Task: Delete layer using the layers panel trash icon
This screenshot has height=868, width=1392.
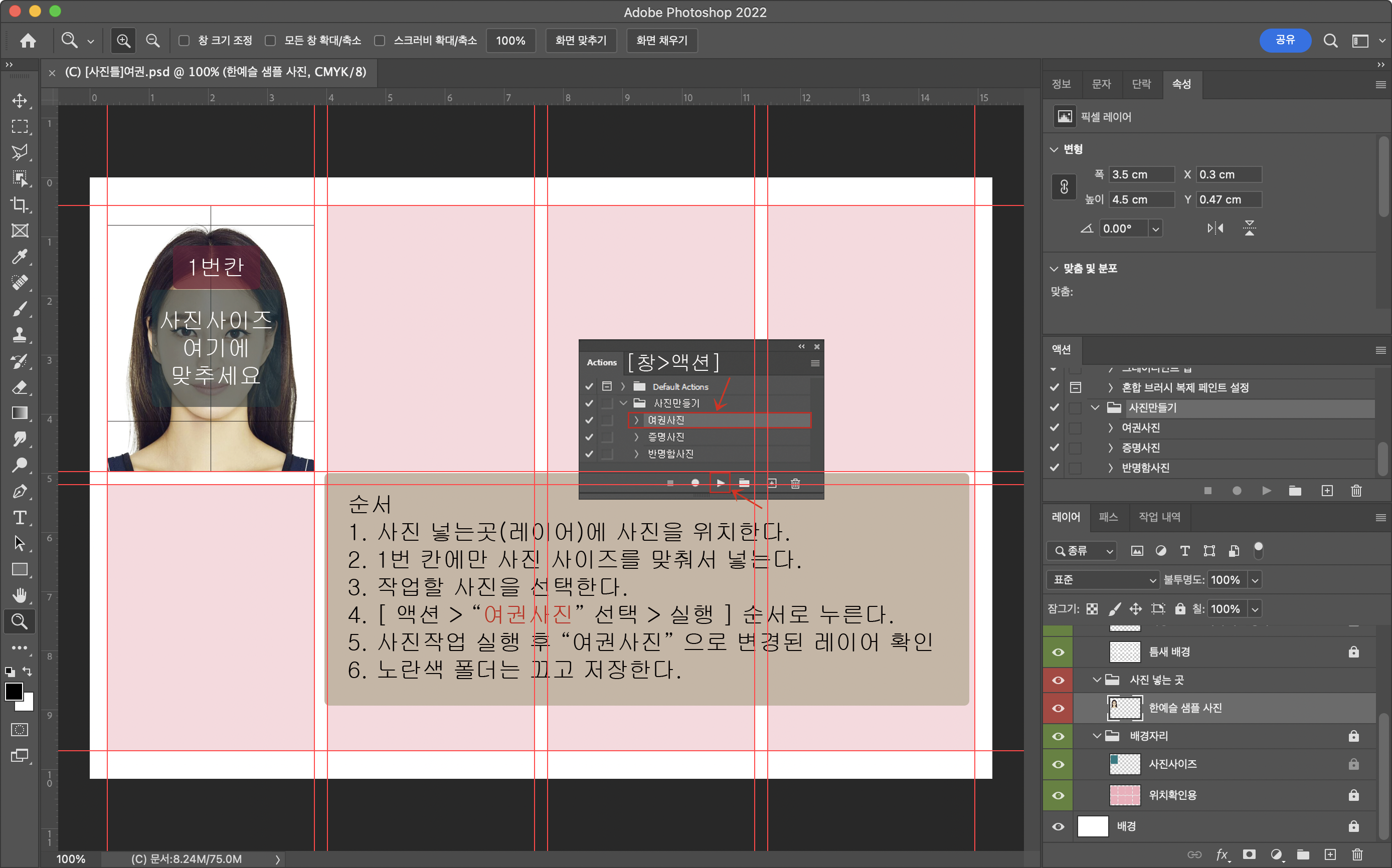Action: (x=1357, y=854)
